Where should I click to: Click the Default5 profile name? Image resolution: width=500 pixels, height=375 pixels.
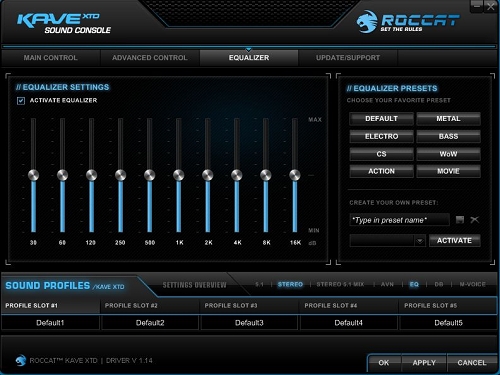click(448, 323)
